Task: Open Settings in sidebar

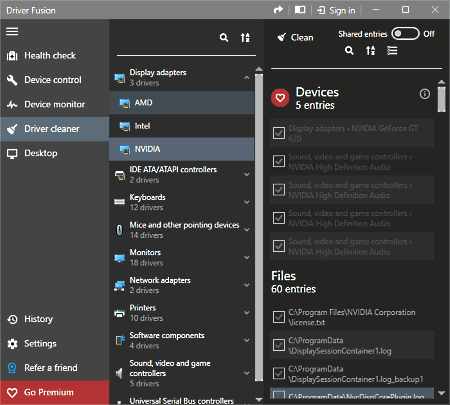Action: coord(54,344)
